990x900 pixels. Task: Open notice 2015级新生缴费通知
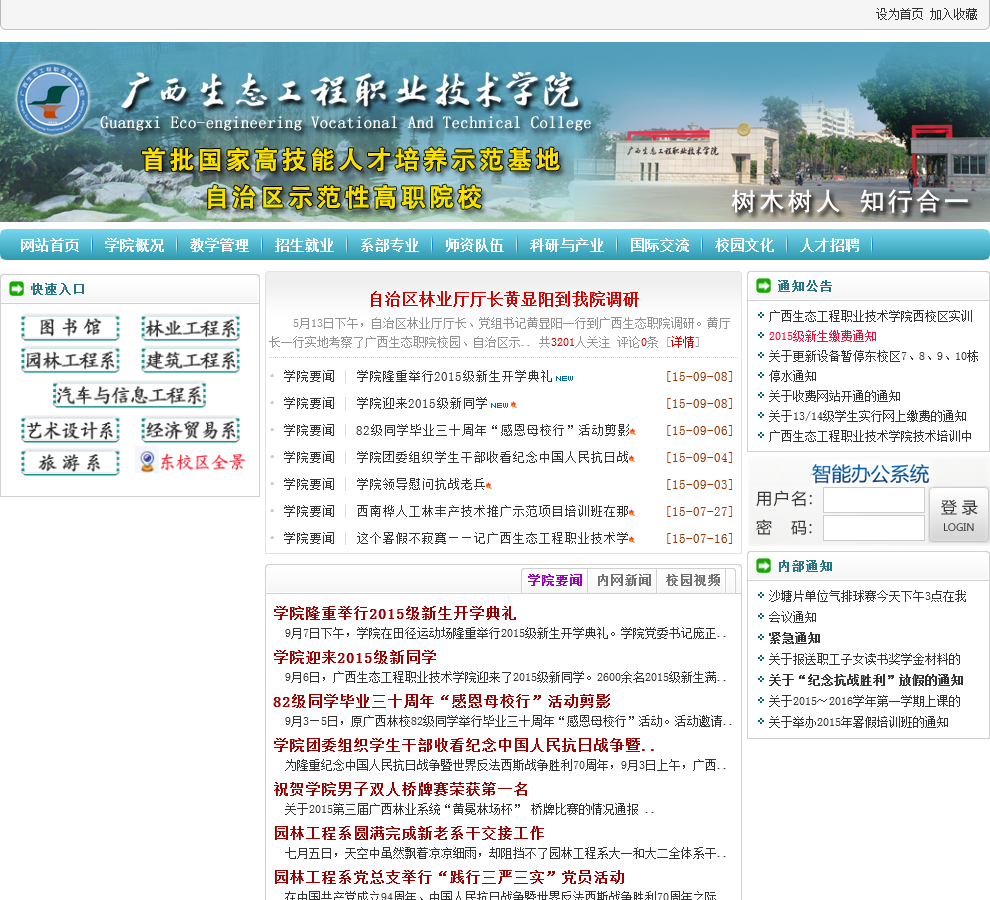tap(822, 336)
